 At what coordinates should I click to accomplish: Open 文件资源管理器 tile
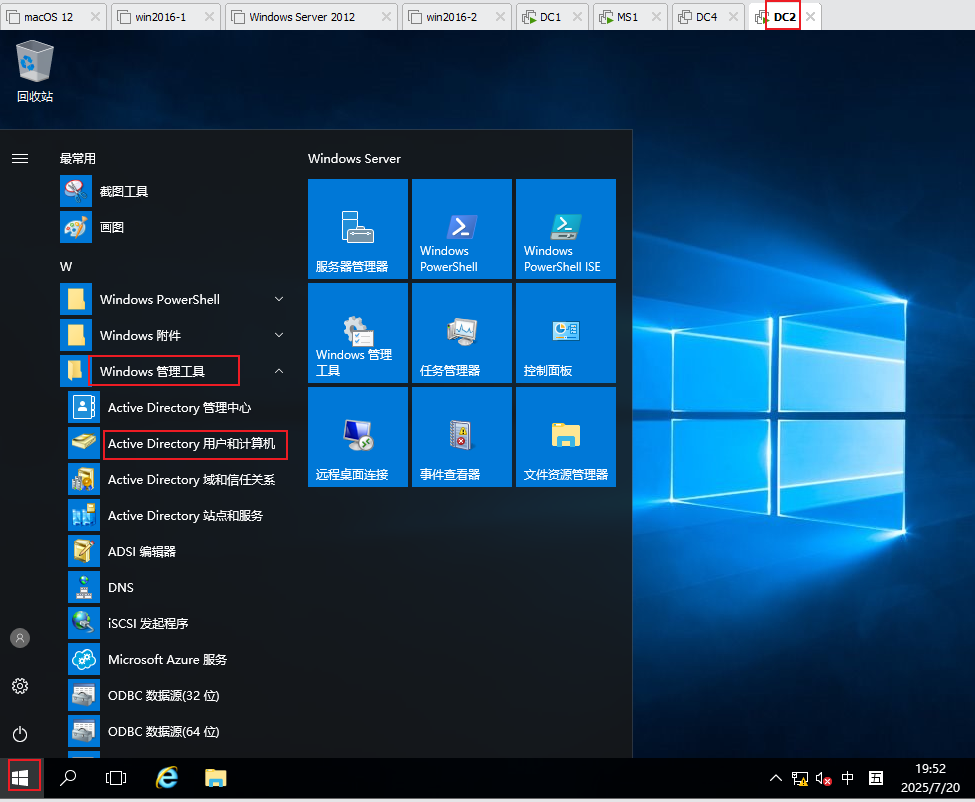click(x=566, y=437)
